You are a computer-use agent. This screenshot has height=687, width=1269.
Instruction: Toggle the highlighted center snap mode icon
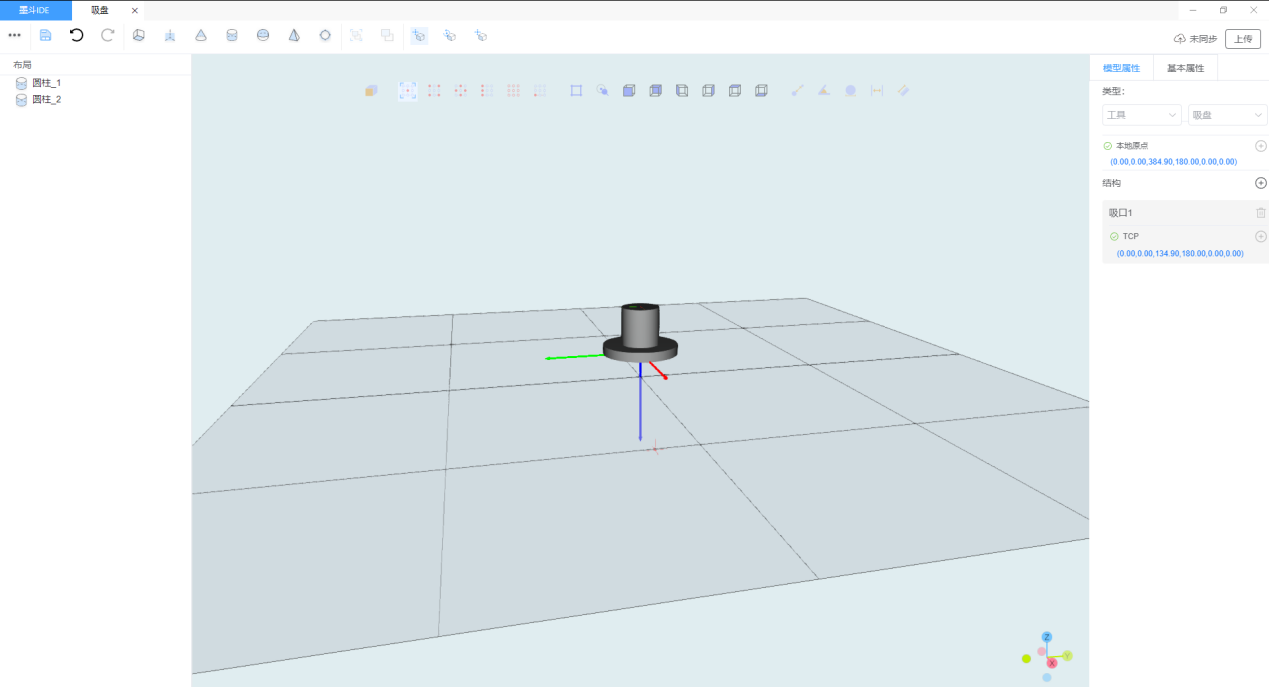coord(407,90)
